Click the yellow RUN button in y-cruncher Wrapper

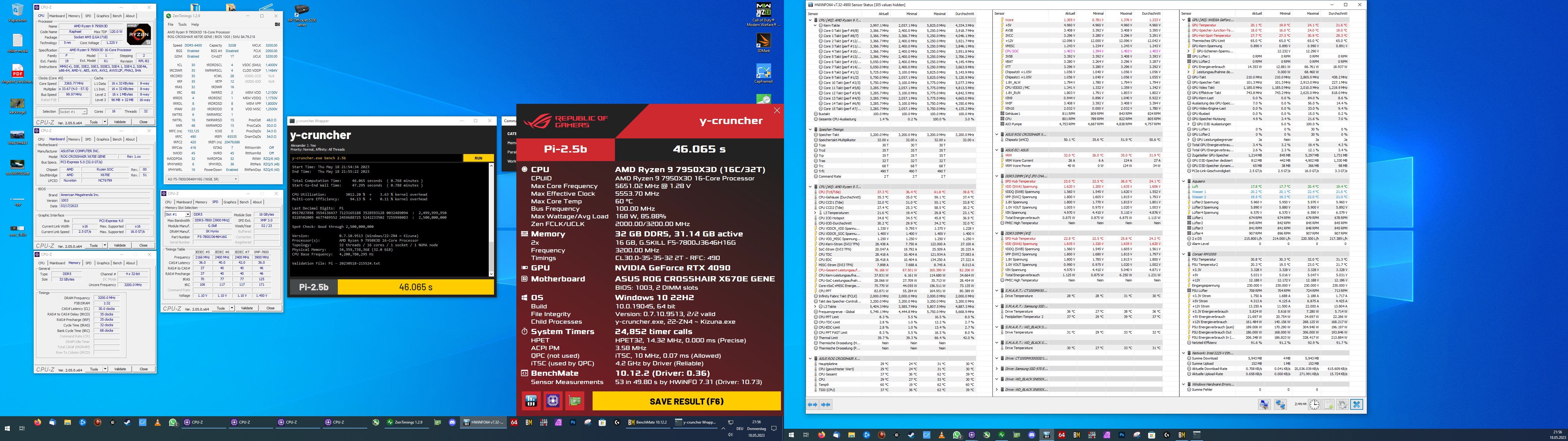point(478,158)
